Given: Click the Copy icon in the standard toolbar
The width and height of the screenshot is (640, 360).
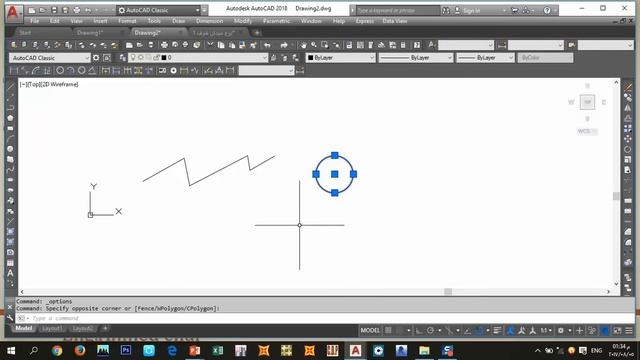Looking at the screenshot, I should 221,45.
